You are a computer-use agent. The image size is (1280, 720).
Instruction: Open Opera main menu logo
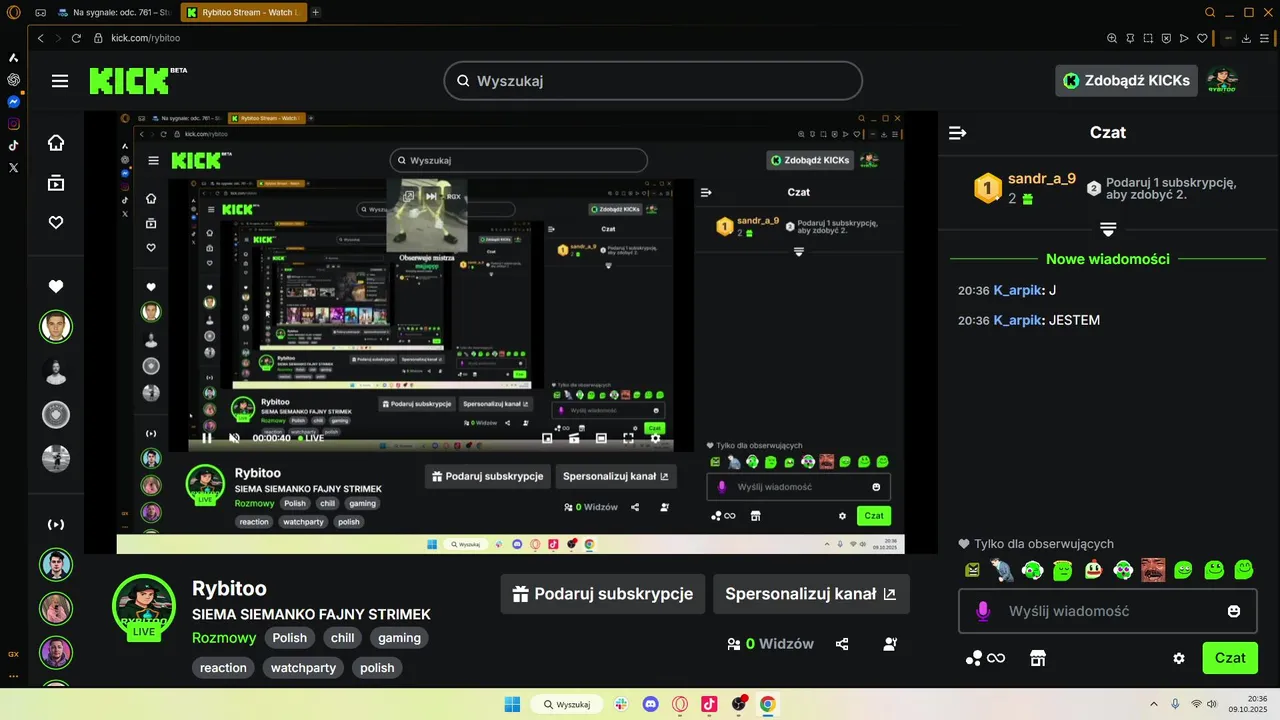point(14,12)
